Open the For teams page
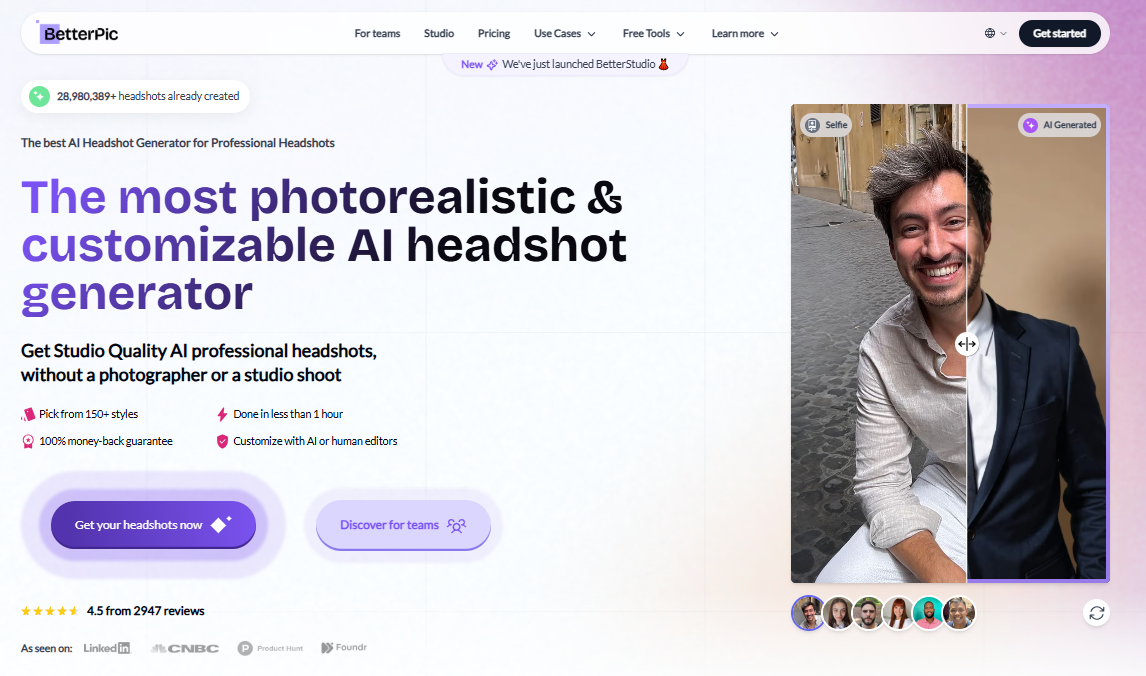Image resolution: width=1146 pixels, height=676 pixels. [377, 34]
